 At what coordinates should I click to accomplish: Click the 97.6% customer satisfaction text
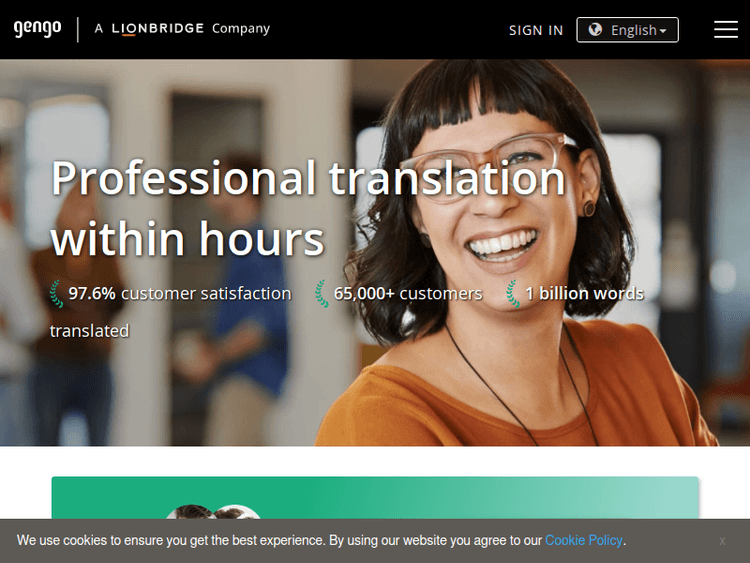click(x=179, y=293)
